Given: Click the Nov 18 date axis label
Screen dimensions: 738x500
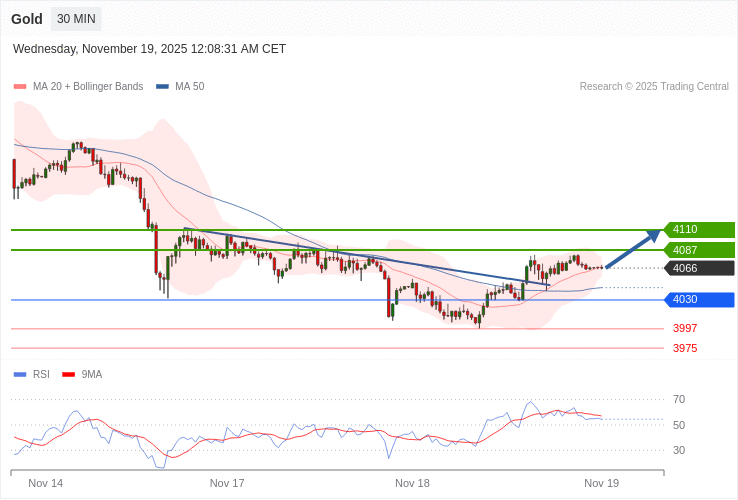Looking at the screenshot, I should tap(412, 483).
